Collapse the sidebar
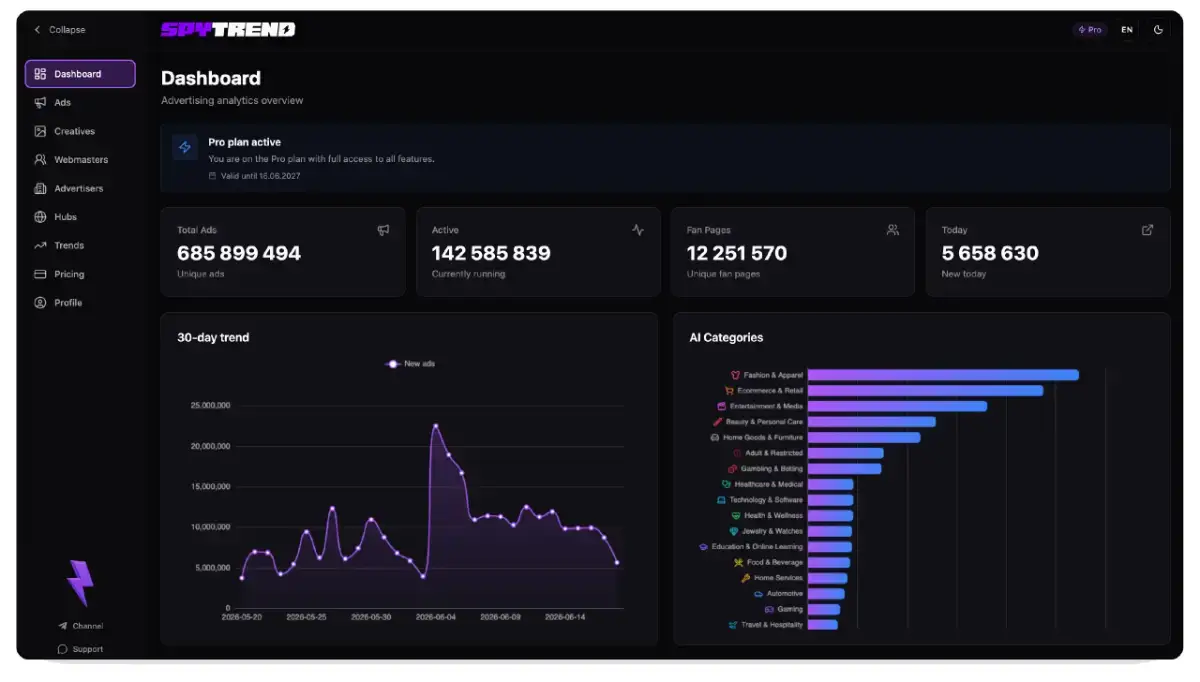 click(x=60, y=30)
